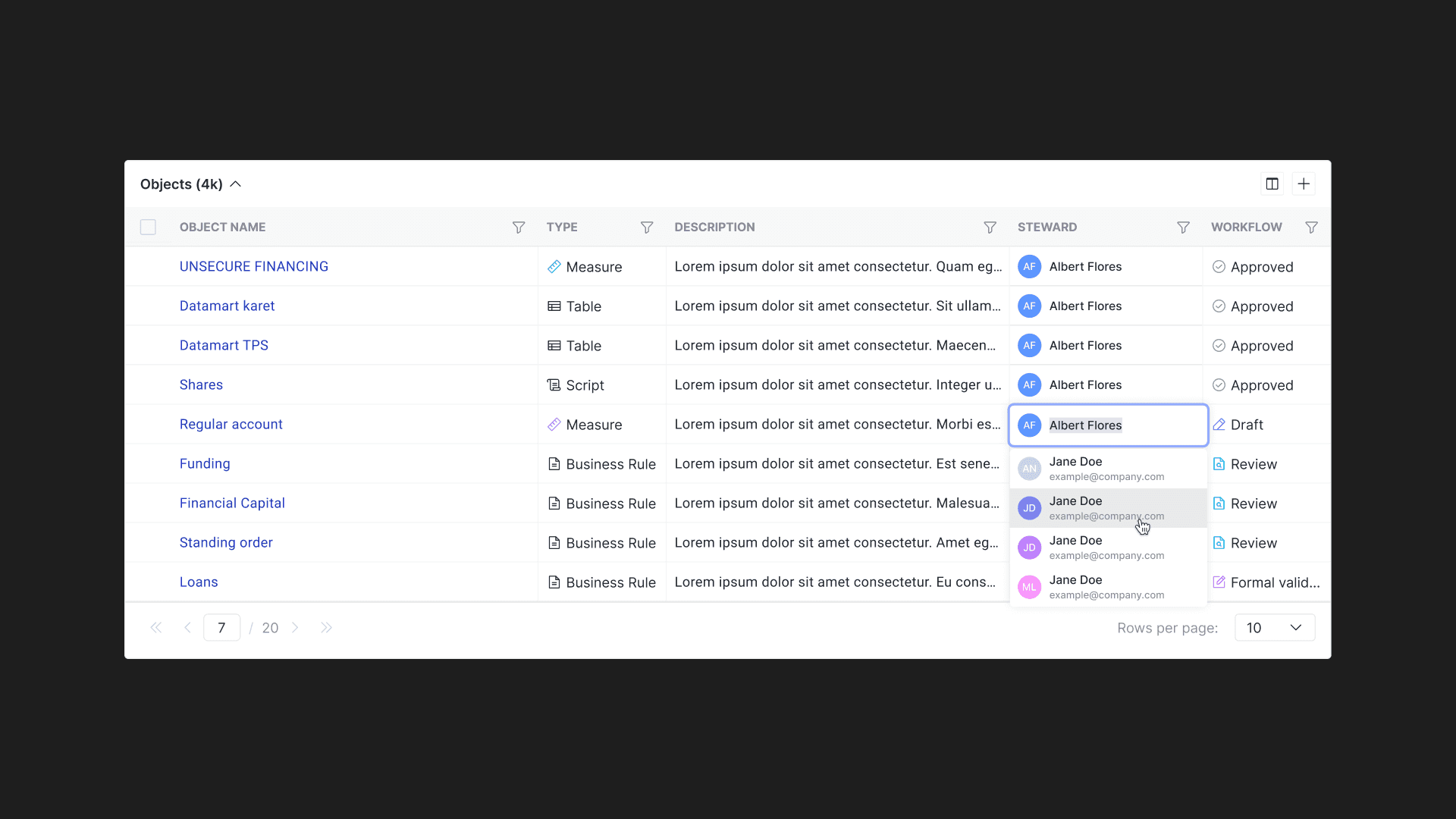The image size is (1456, 819).
Task: Open Regular account object link
Action: click(231, 425)
